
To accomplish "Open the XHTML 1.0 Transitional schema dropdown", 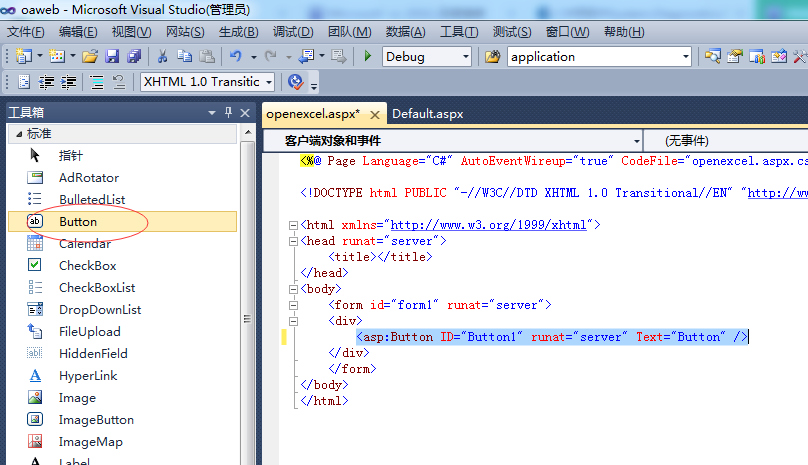I will click(269, 82).
